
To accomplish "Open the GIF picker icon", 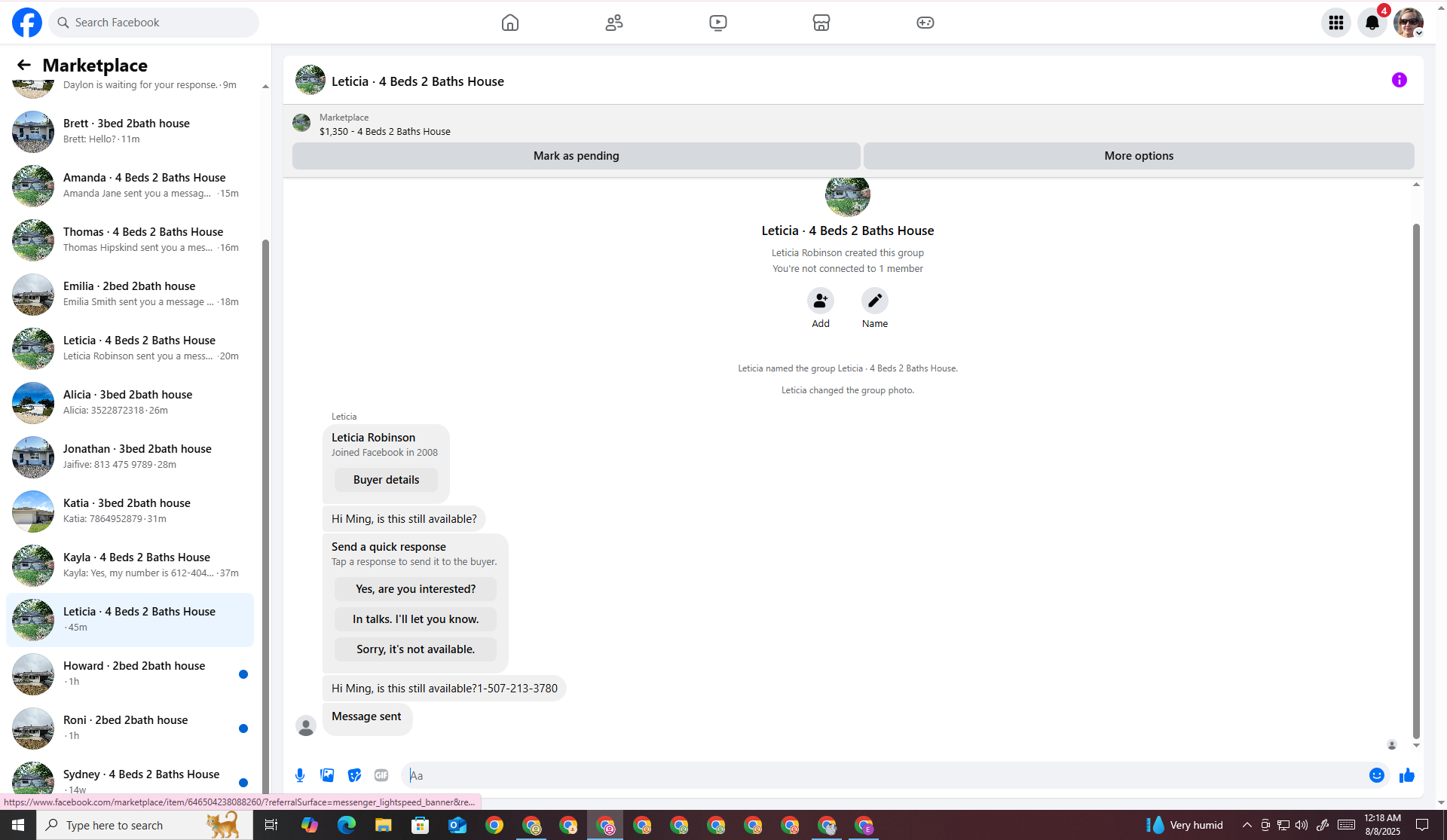I will (381, 775).
